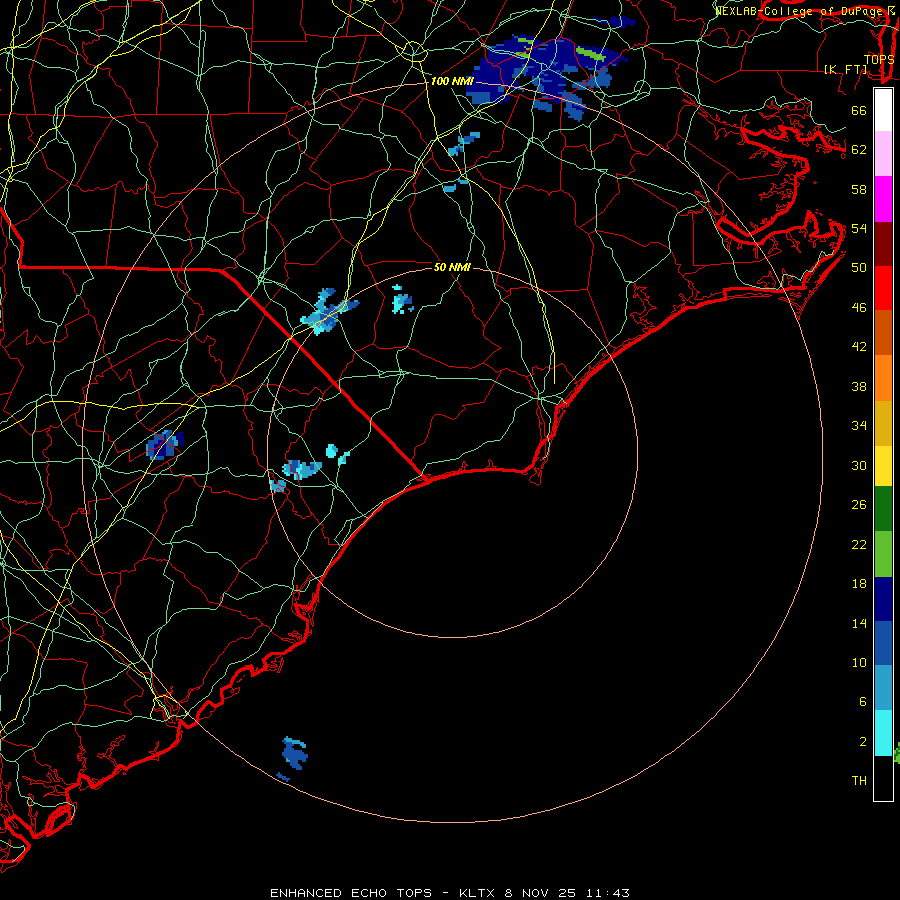
Task: Click the 50 legend value
Action: (x=859, y=267)
